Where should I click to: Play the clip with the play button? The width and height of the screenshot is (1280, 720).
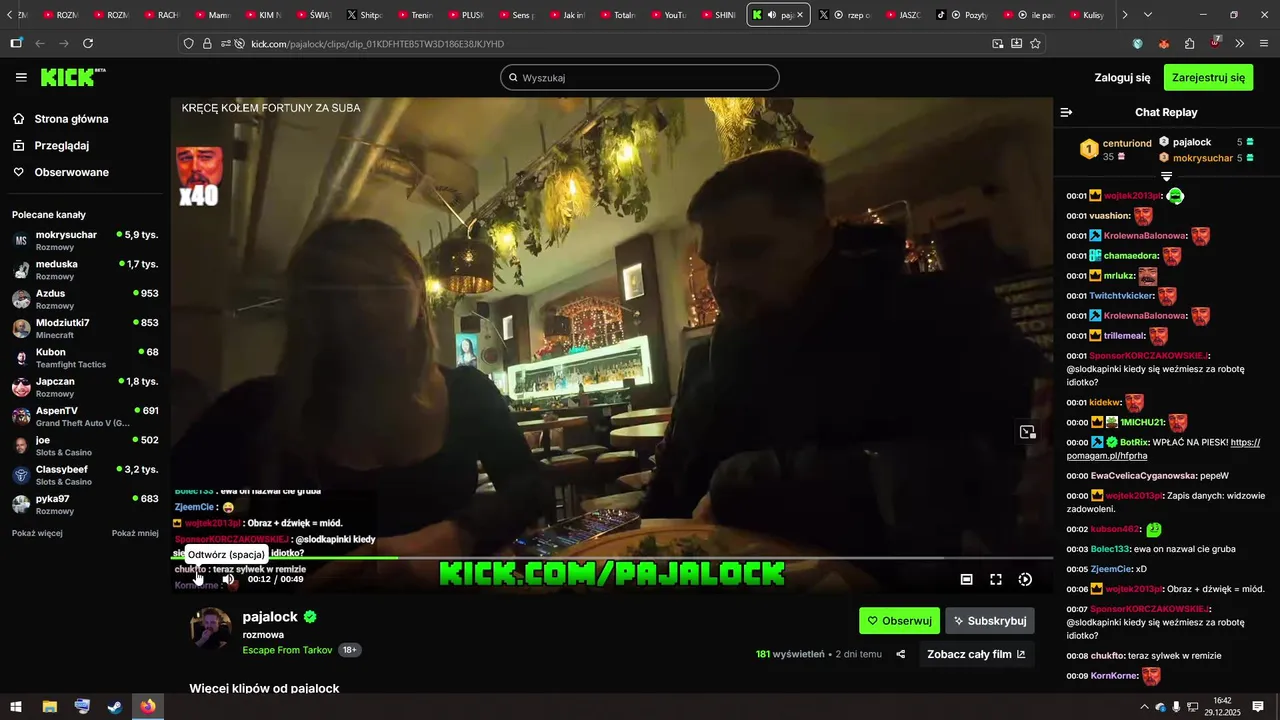click(199, 579)
